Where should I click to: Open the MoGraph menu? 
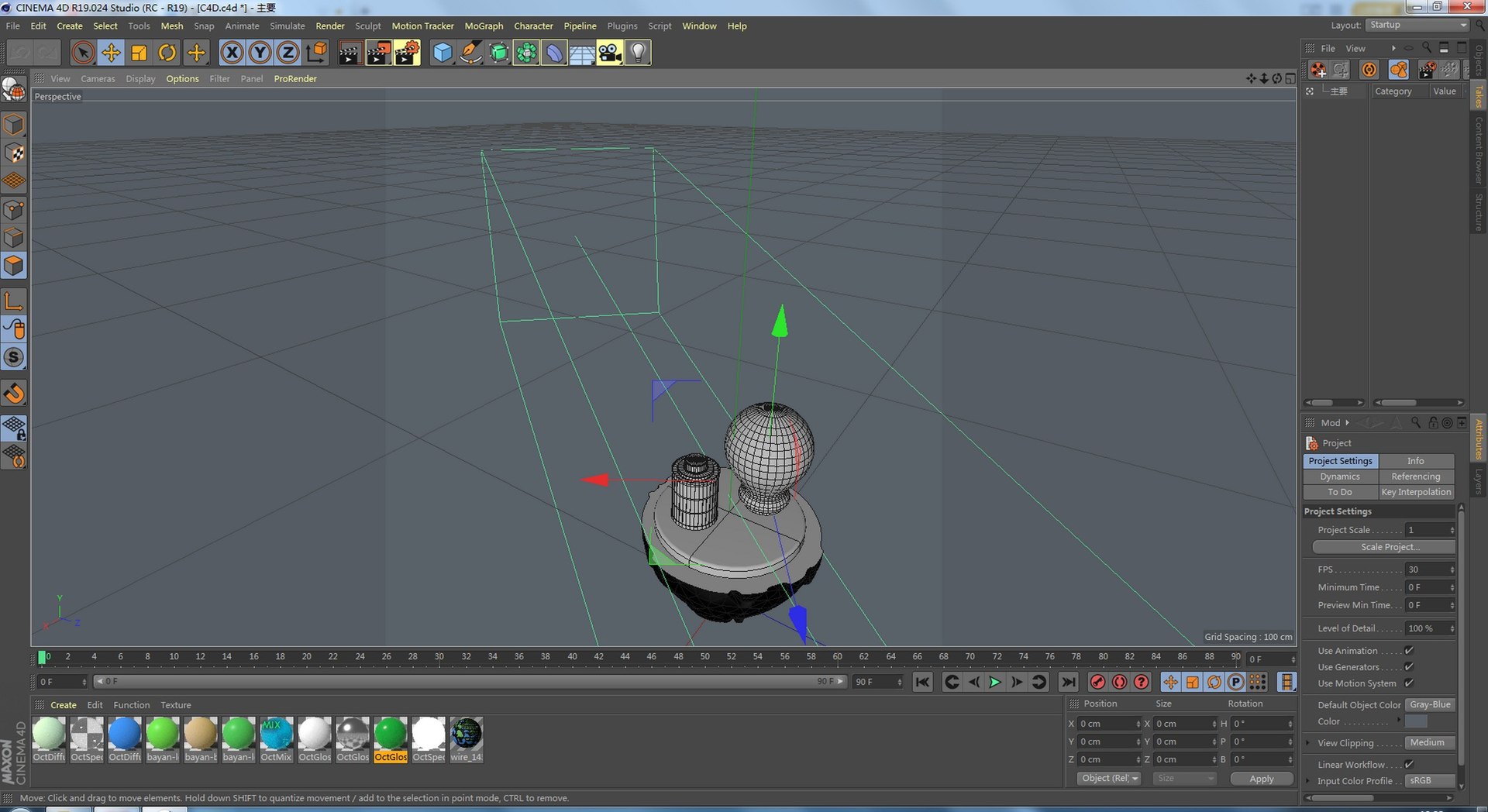click(x=484, y=26)
